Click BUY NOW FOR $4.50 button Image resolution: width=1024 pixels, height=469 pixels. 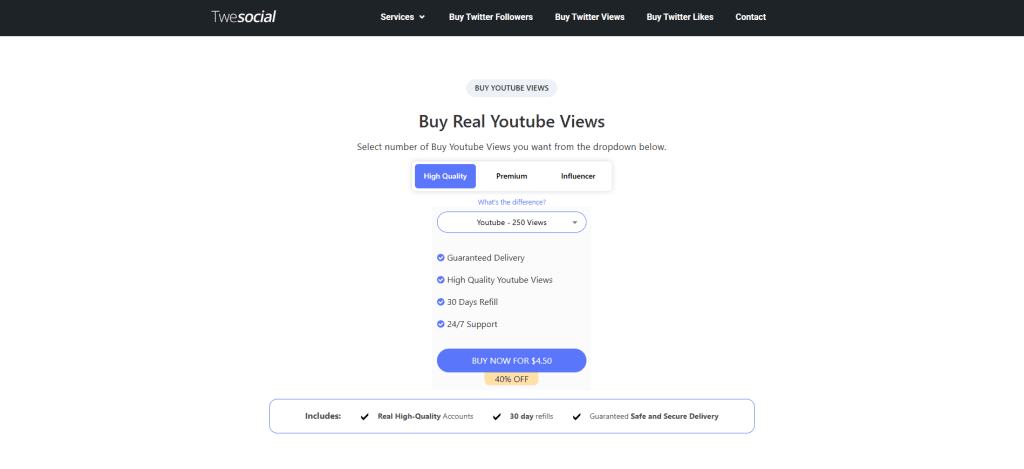point(511,361)
